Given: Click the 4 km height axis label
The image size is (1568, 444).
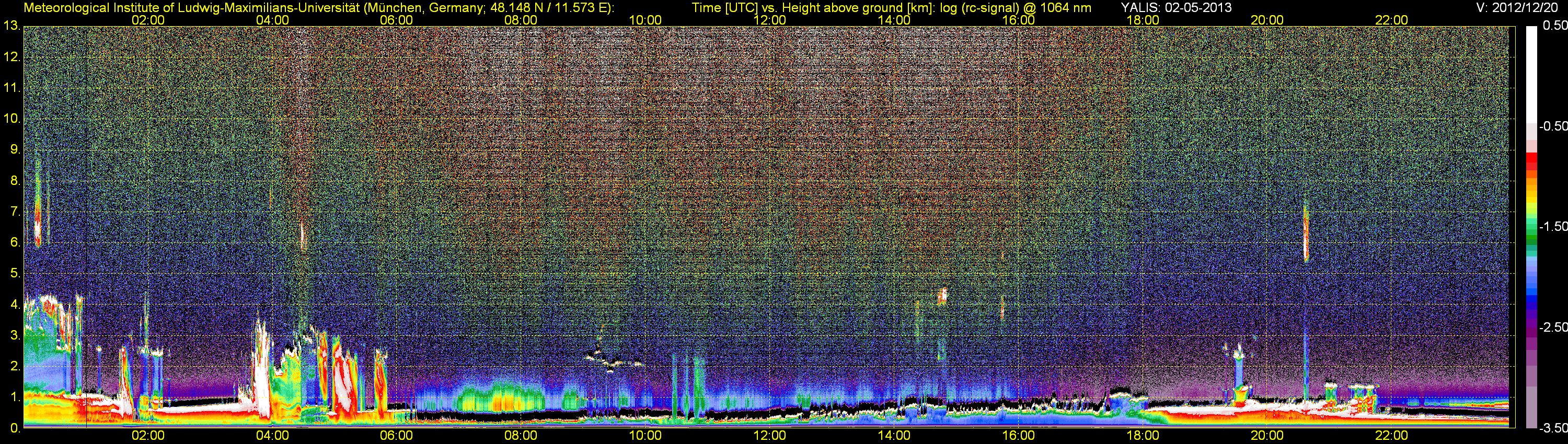Looking at the screenshot, I should pos(14,304).
